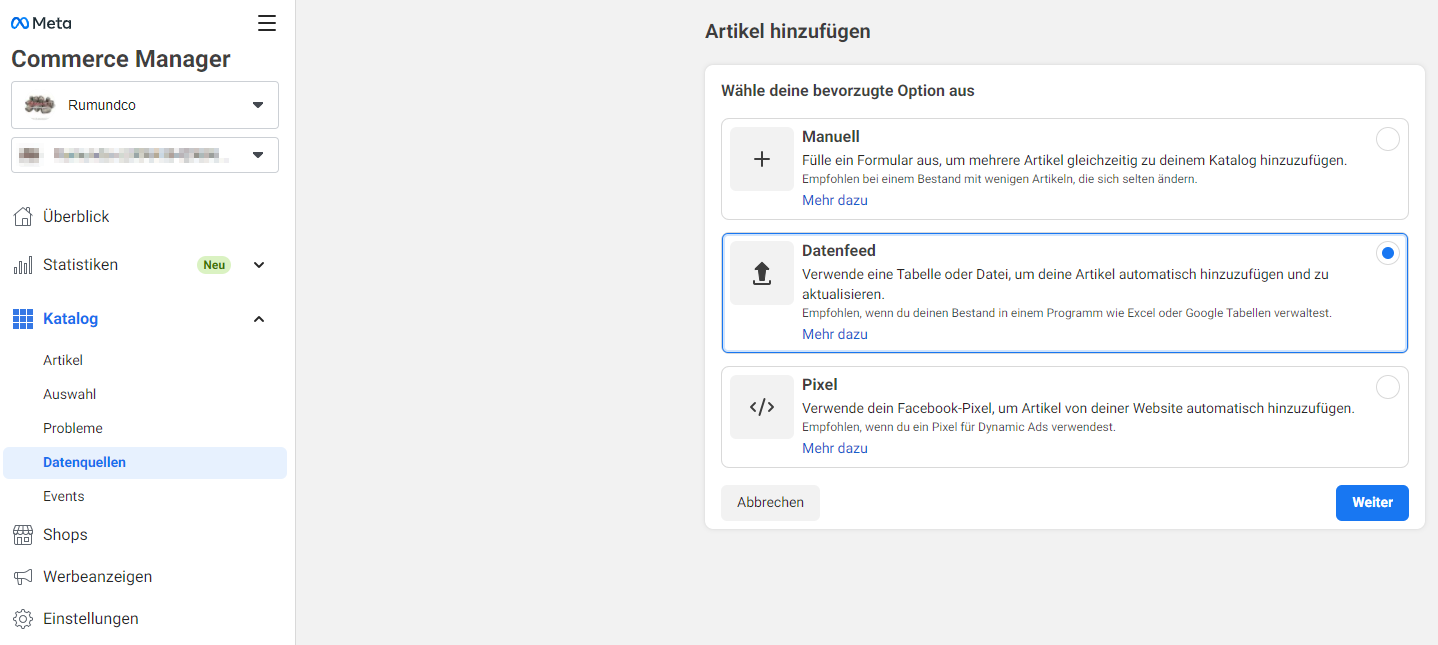
Task: Click the Weiter button
Action: click(x=1371, y=502)
